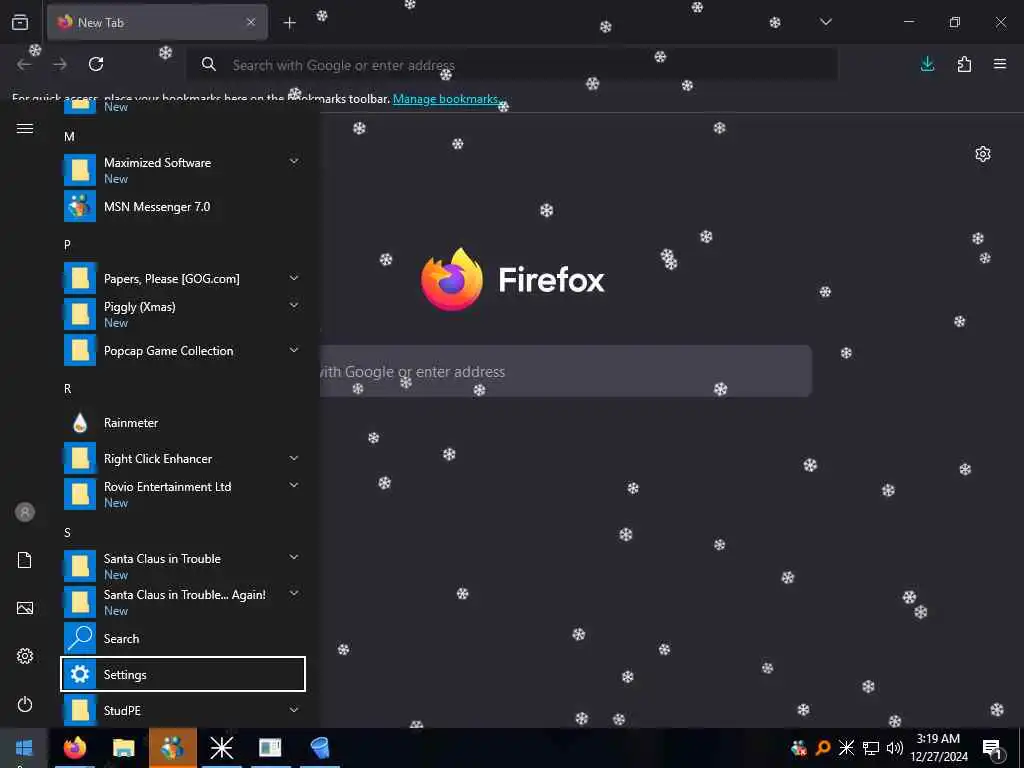Screen dimensions: 1024x768
Task: Go forward with the forward arrow
Action: pos(60,64)
